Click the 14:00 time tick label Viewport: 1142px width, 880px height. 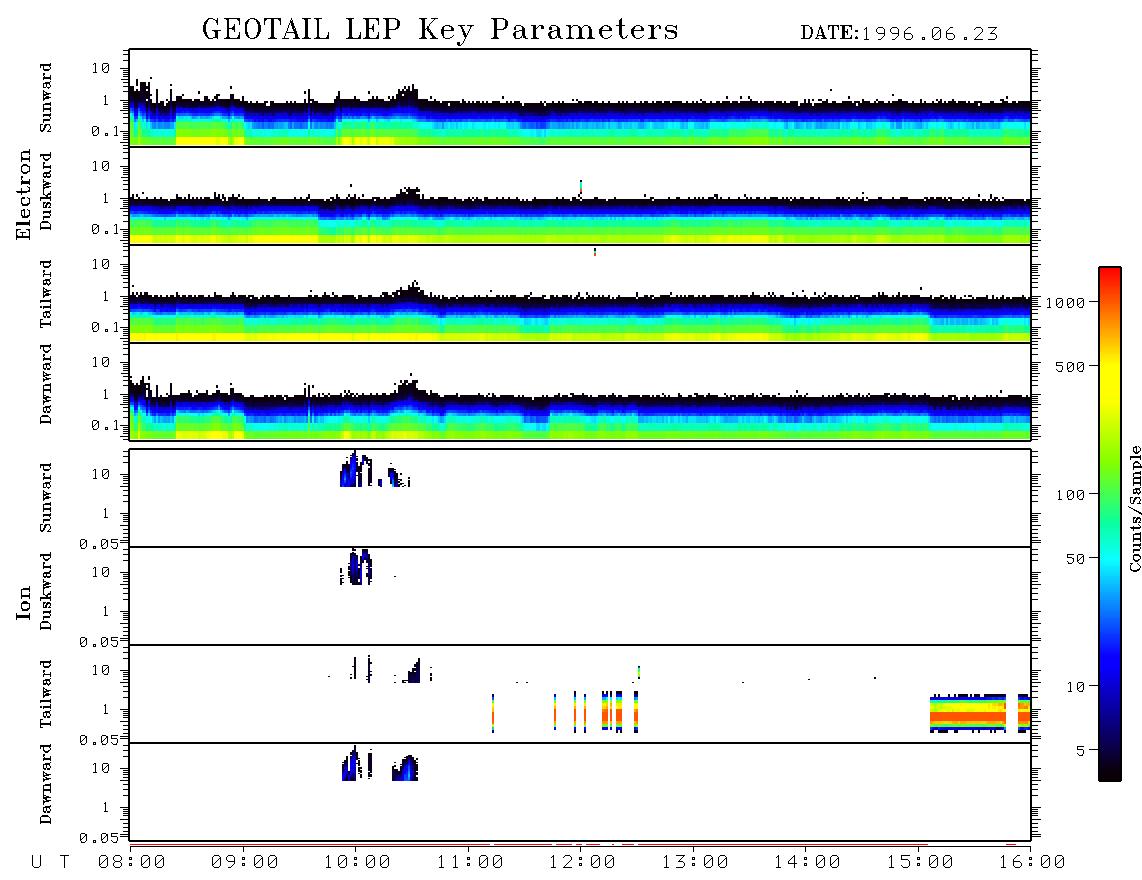(807, 862)
